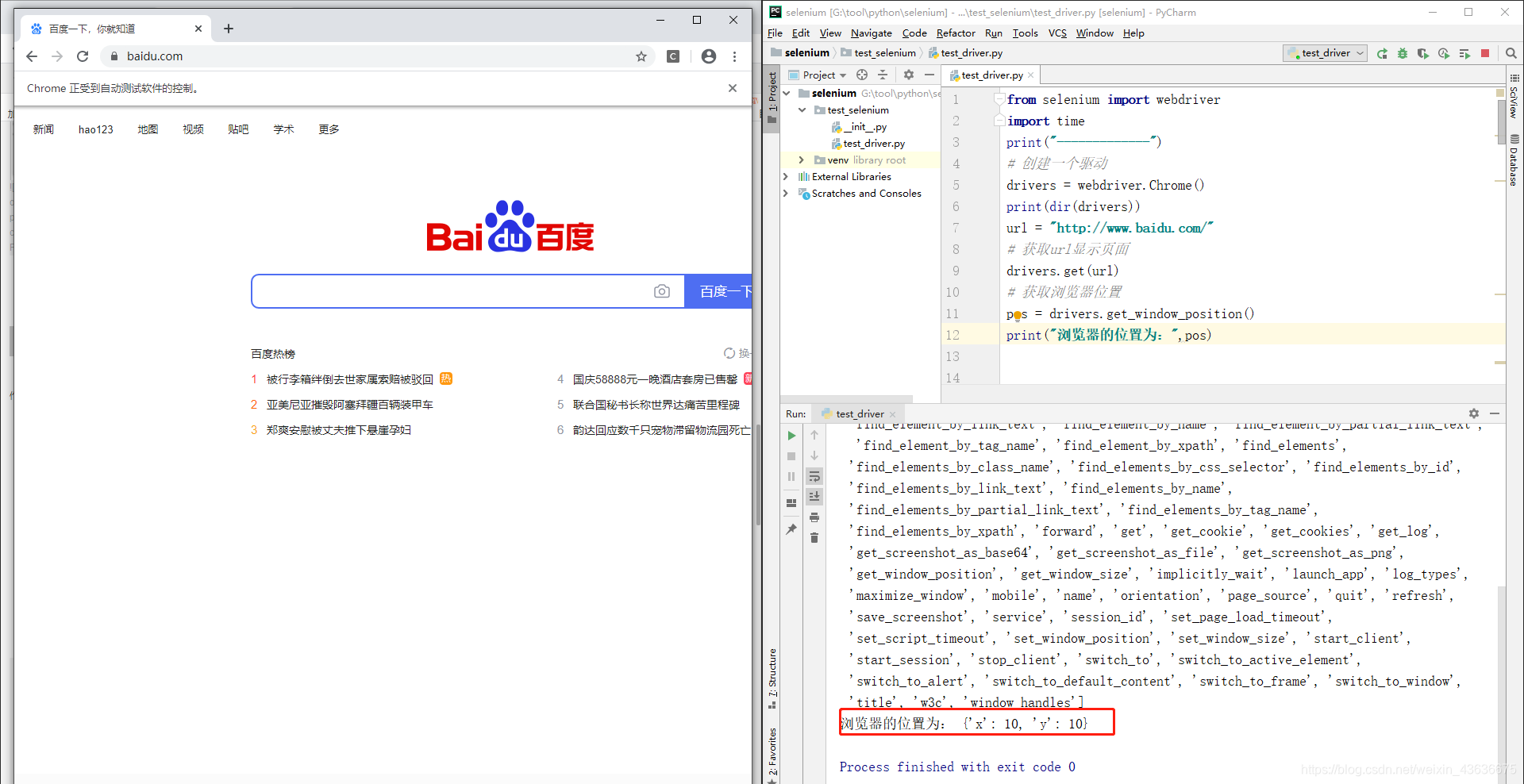
Task: Click Run with Coverage toolbar icon
Action: click(x=1423, y=53)
